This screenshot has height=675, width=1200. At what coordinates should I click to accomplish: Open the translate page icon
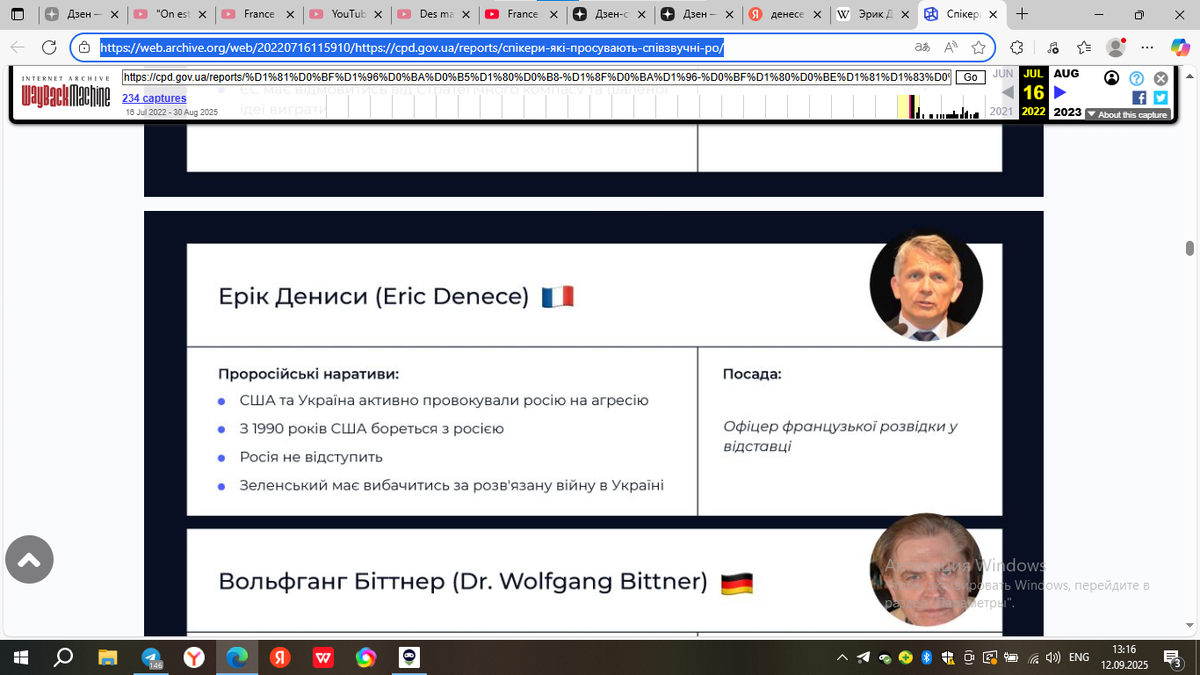click(922, 47)
